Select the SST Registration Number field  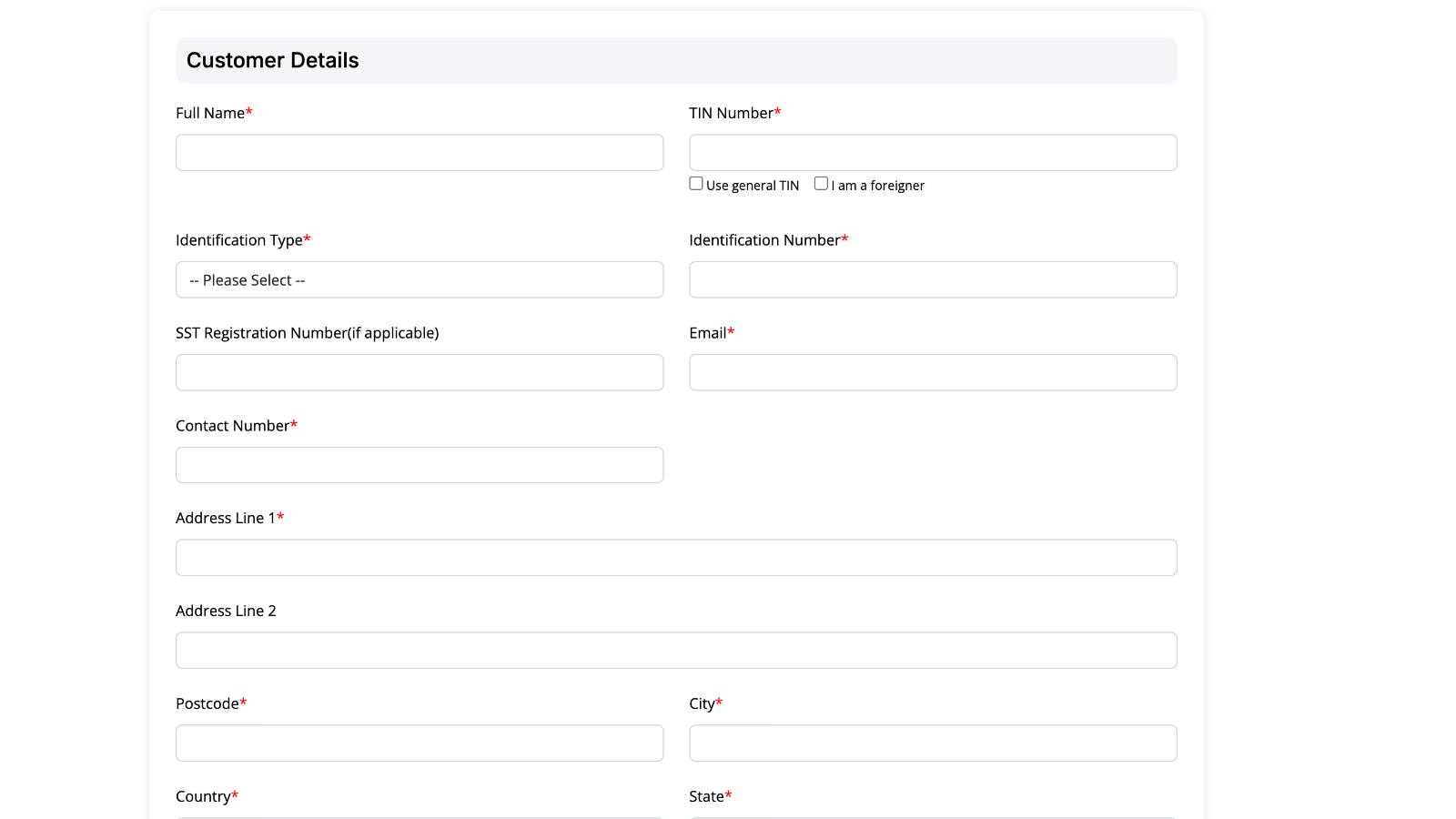(420, 373)
